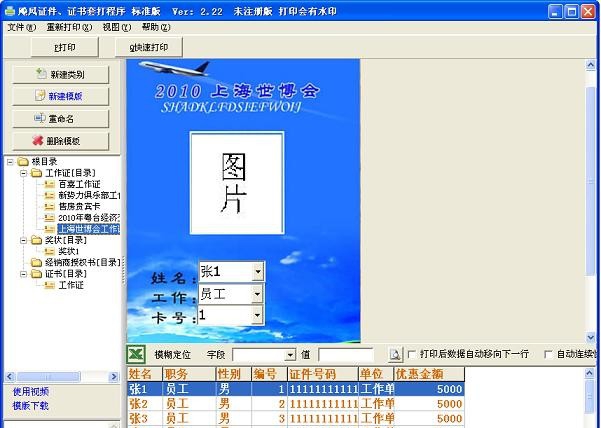Click tree panel scroll-left arrow
The width and height of the screenshot is (601, 428).
(x=10, y=377)
